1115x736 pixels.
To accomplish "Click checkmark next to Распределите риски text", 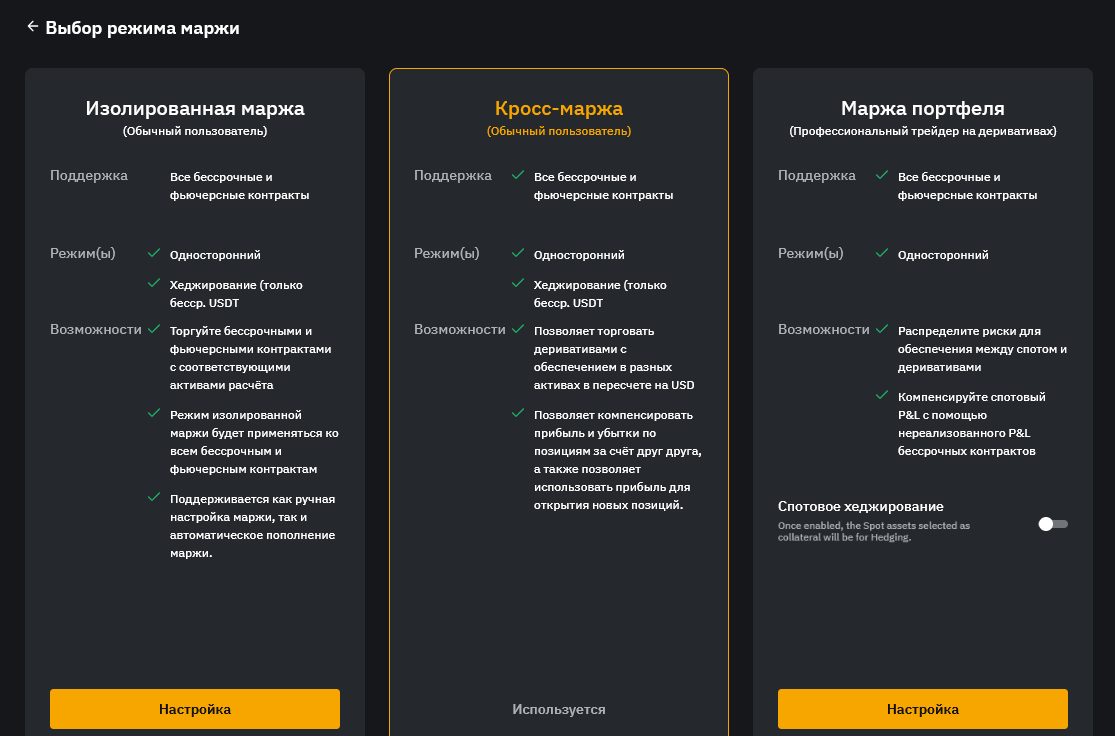I will pyautogui.click(x=882, y=329).
